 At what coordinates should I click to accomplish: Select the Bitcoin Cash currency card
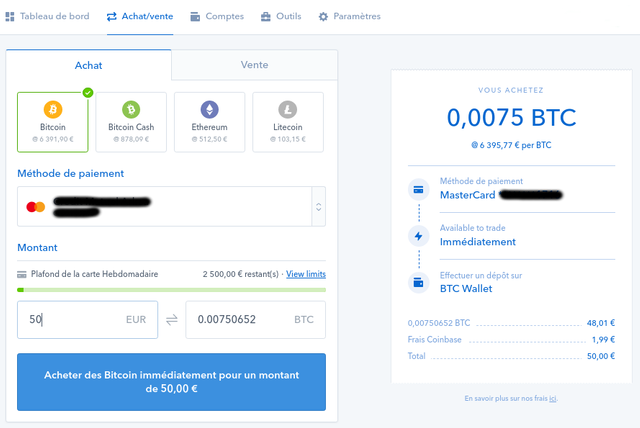(131, 122)
